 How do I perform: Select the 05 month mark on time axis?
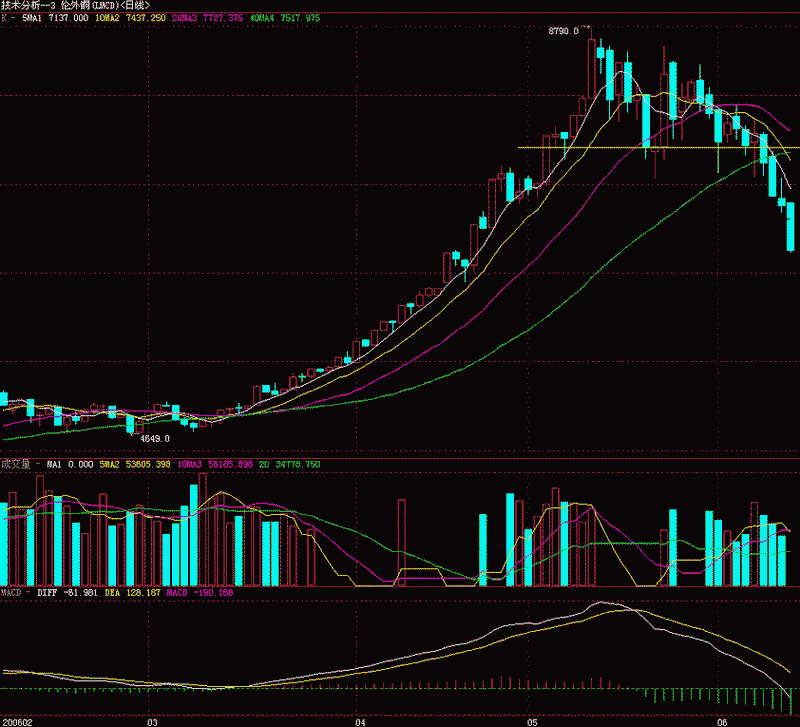(x=533, y=720)
